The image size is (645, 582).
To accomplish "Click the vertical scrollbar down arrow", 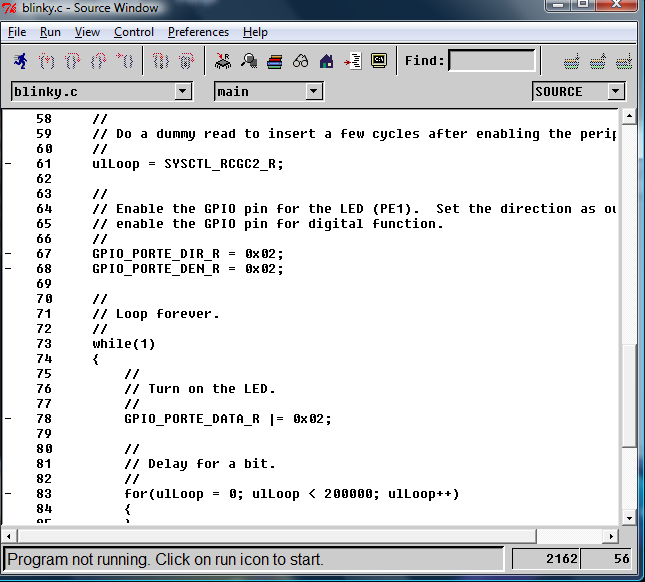I will click(629, 518).
